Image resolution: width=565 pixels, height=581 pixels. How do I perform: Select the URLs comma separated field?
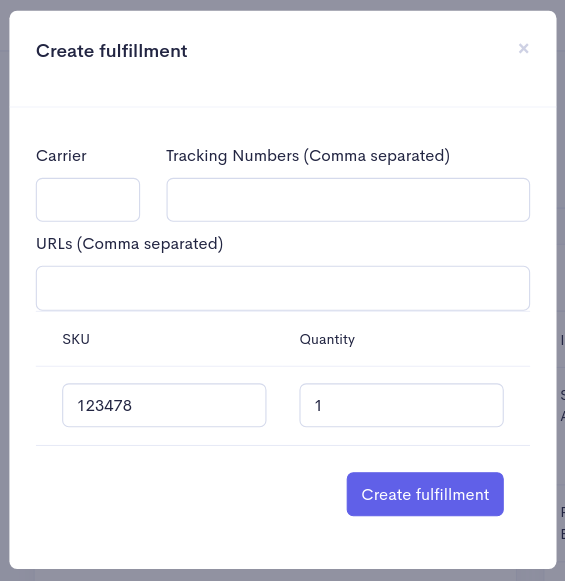283,288
